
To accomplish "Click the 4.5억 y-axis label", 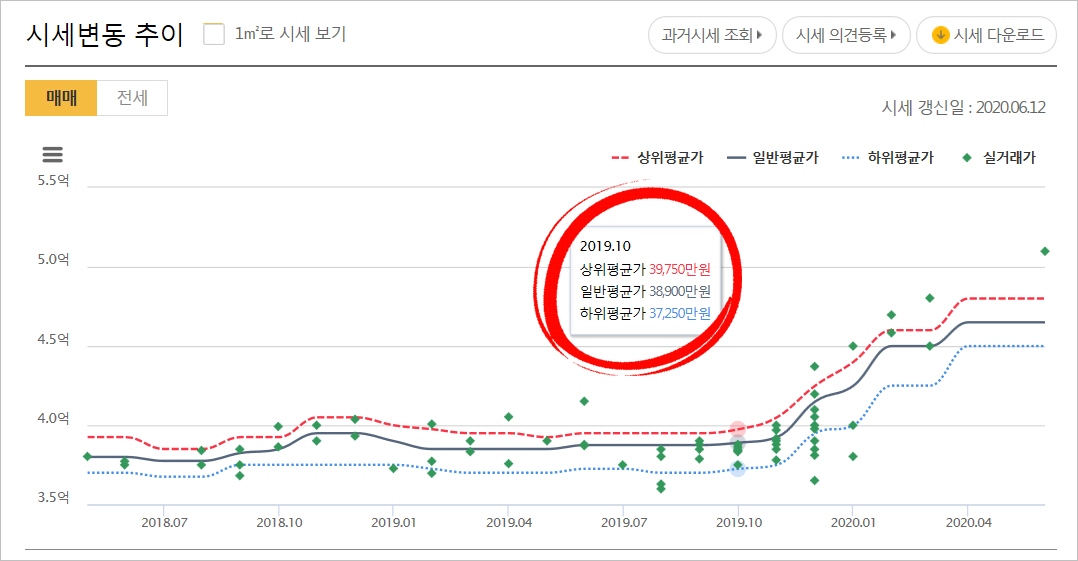I will pos(54,340).
